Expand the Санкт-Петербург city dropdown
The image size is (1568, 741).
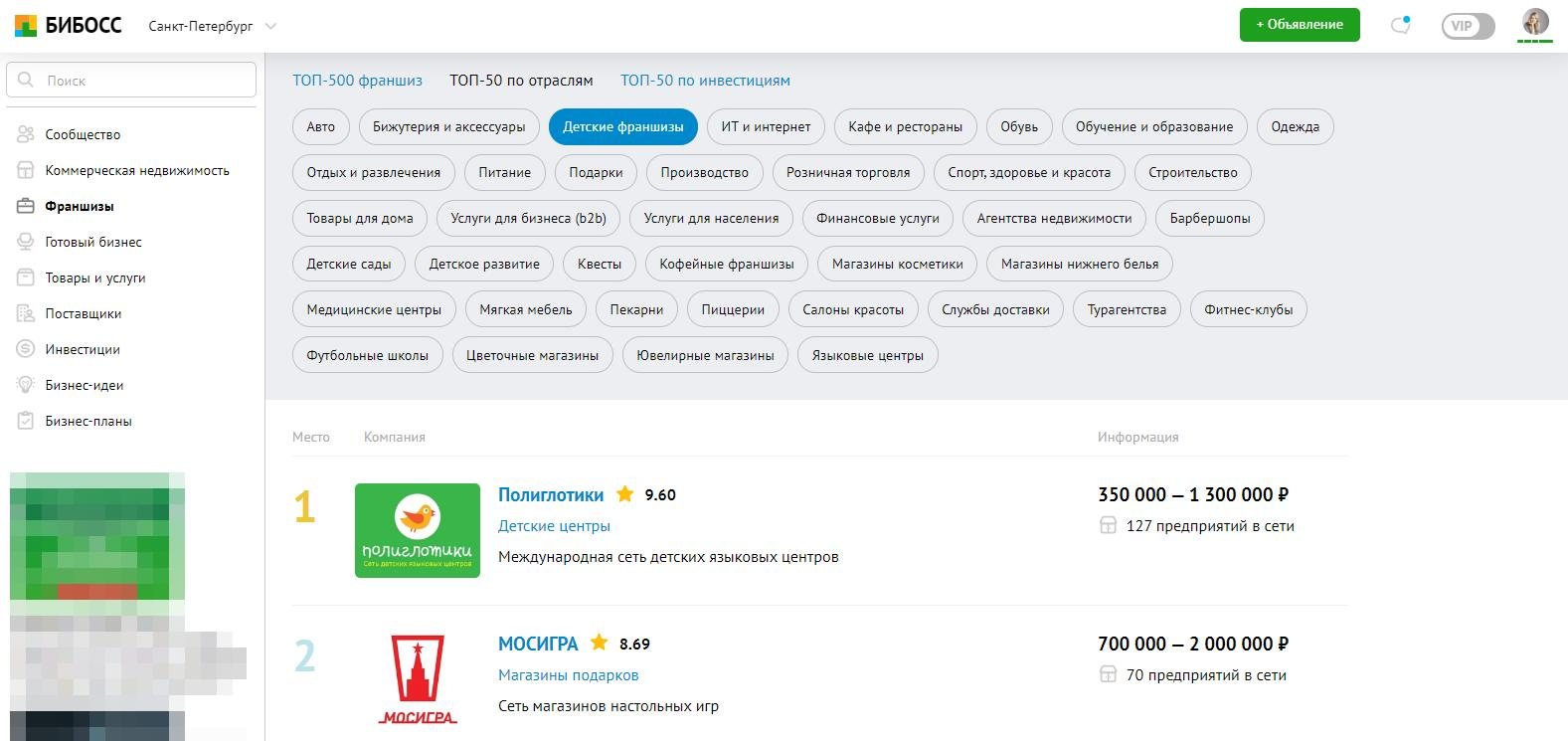click(x=212, y=26)
